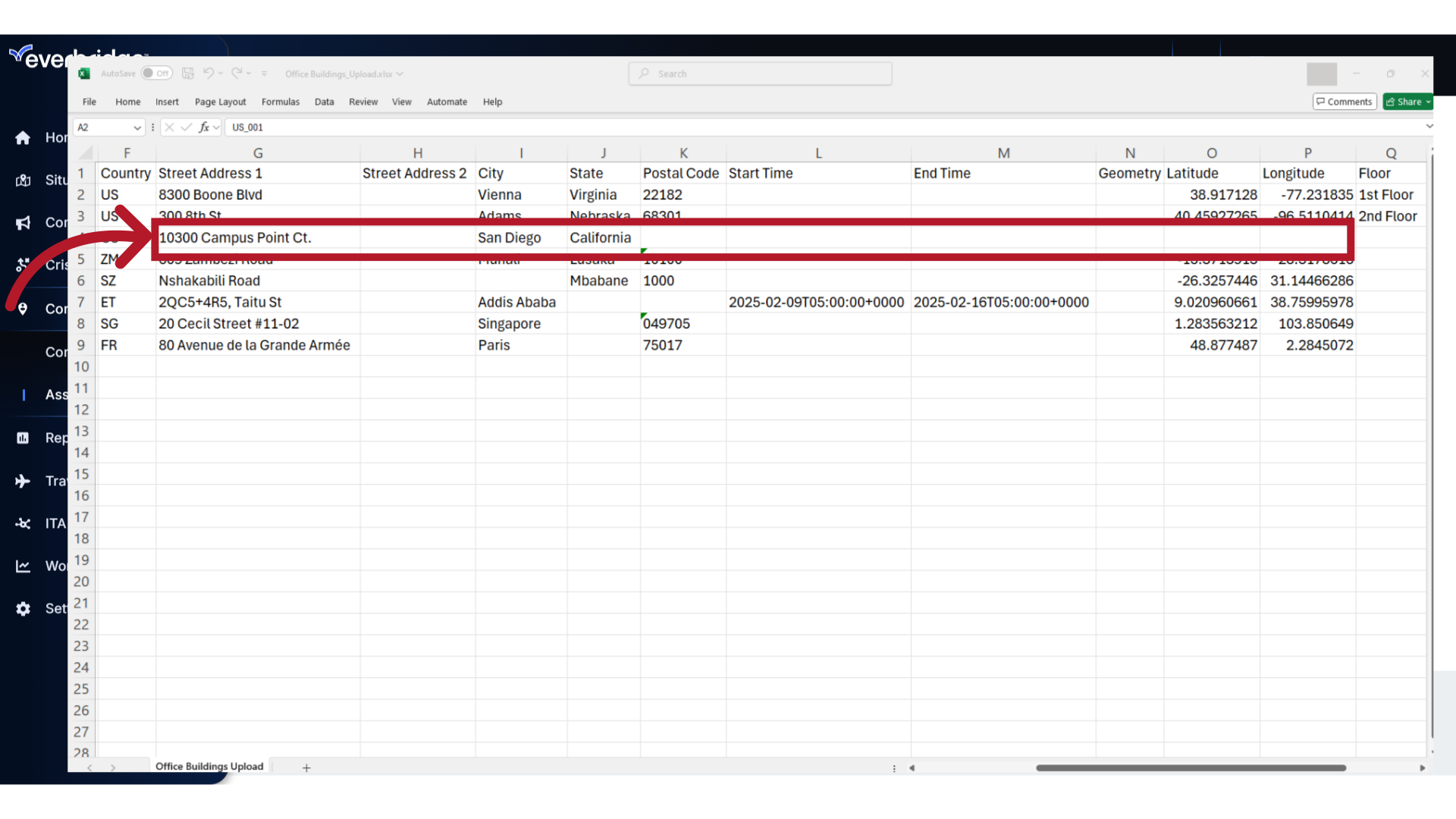Screen dimensions: 1456x819
Task: Click the Reports icon in the sidebar
Action: click(22, 438)
